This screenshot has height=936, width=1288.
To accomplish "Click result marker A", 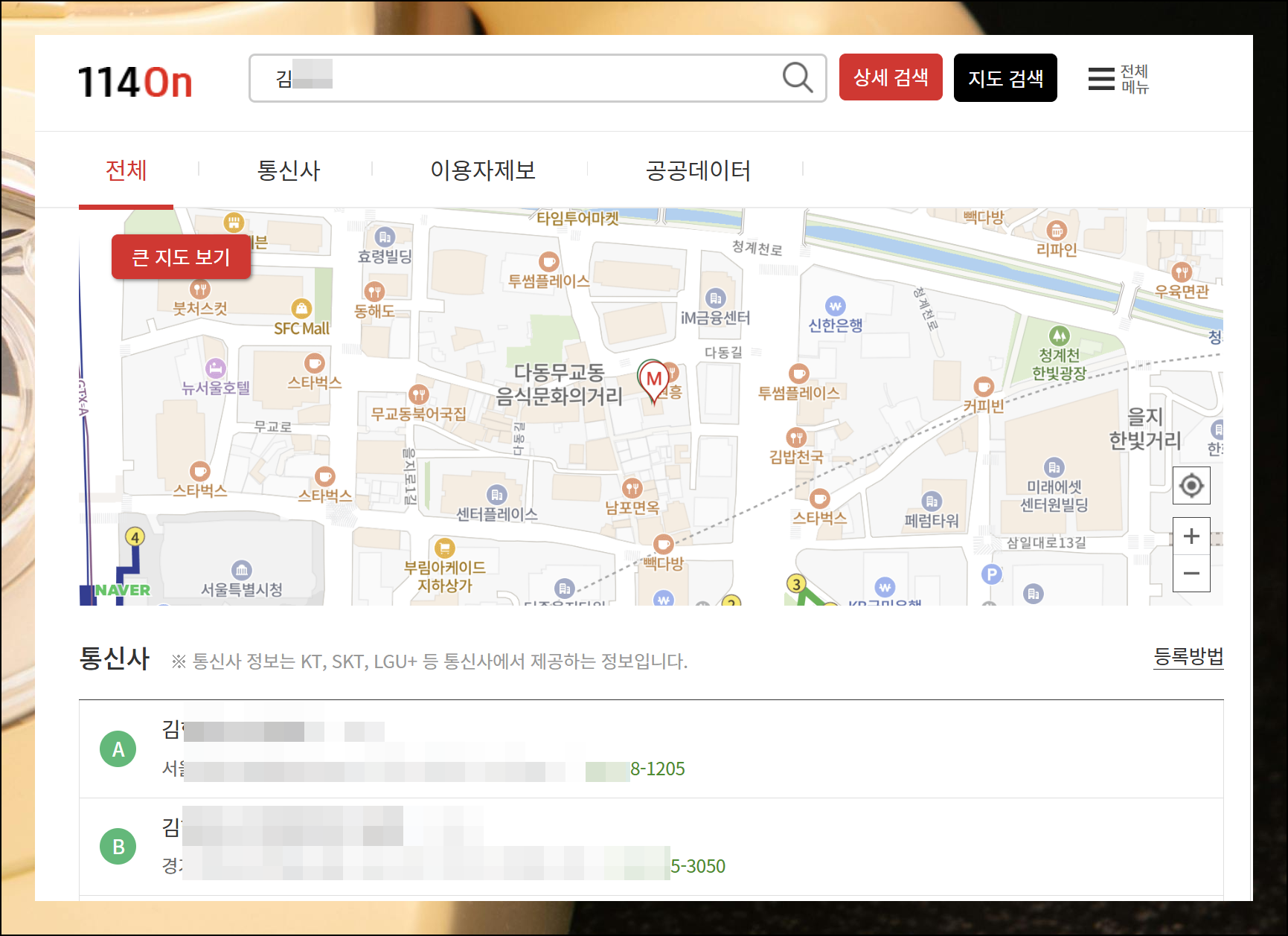I will 118,749.
